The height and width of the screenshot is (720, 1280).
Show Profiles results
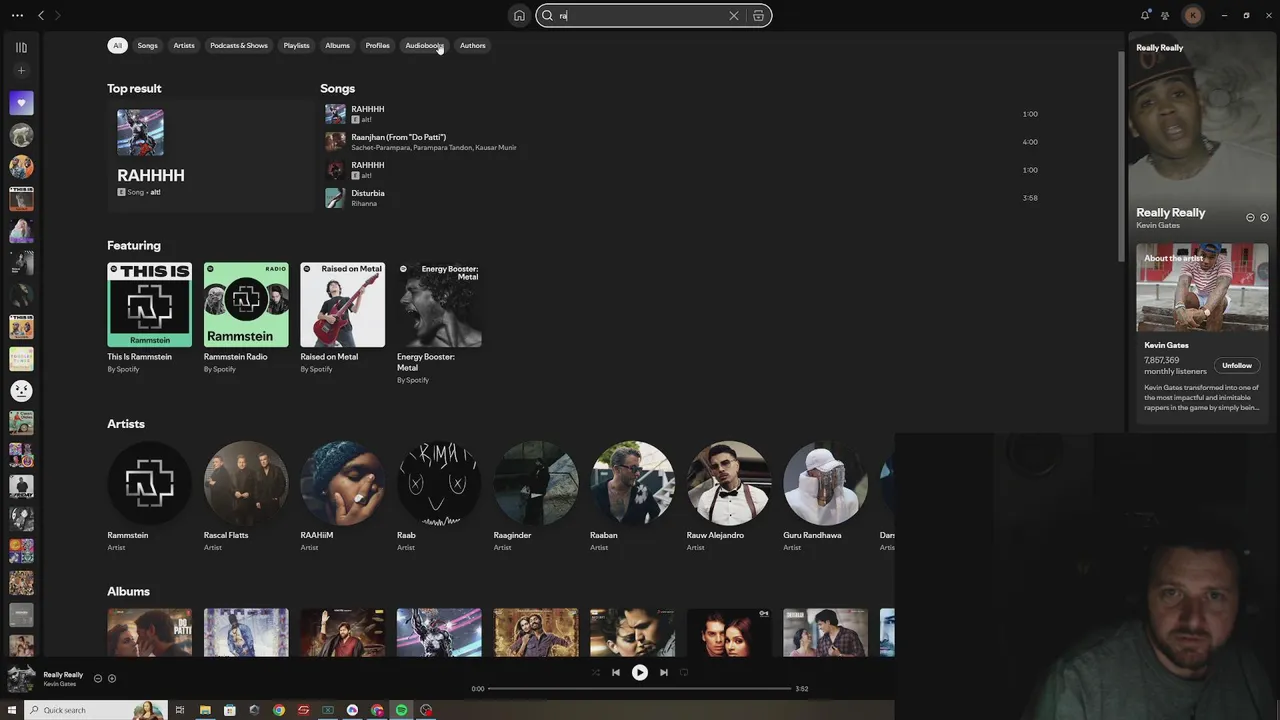point(377,45)
